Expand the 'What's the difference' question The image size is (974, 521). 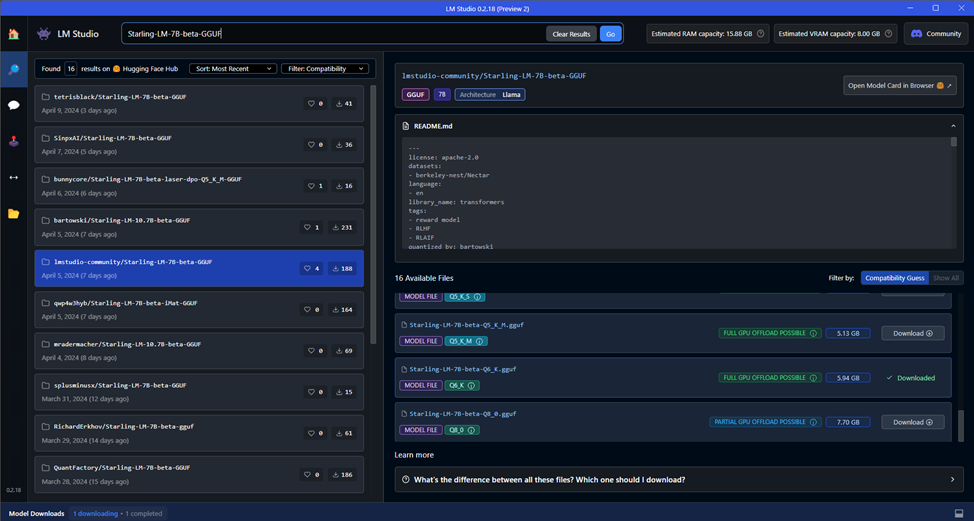(679, 479)
